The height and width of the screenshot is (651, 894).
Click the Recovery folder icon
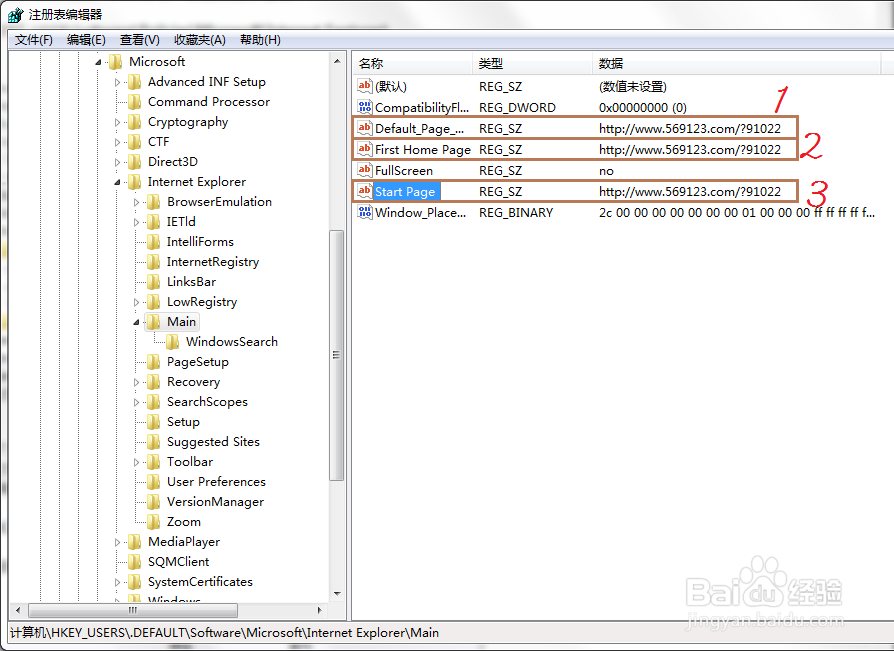(153, 382)
